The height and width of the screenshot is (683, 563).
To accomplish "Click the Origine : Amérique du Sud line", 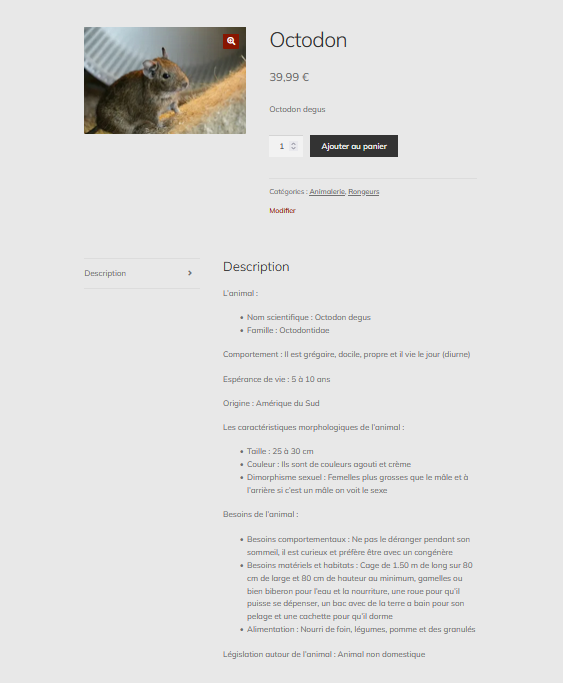I will [271, 403].
